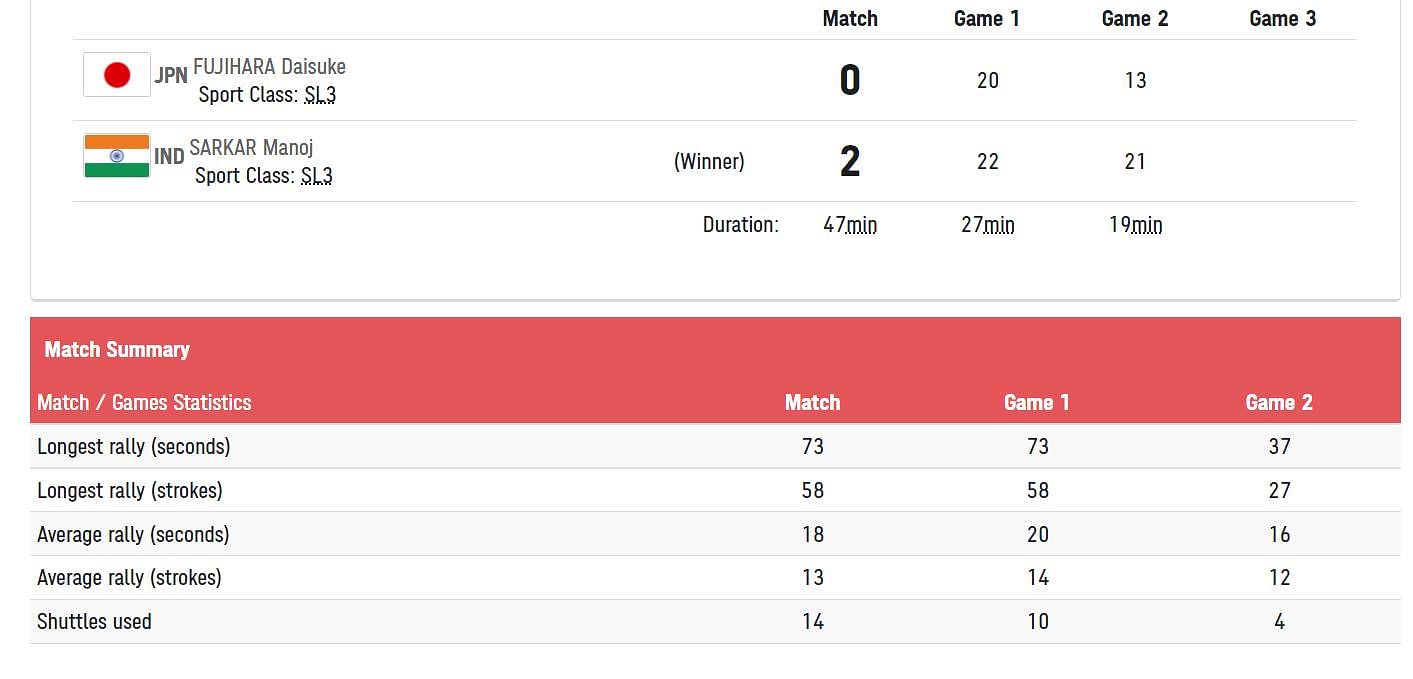The height and width of the screenshot is (679, 1413).
Task: Open FUJIHARA Daisuke player link
Action: [x=269, y=67]
